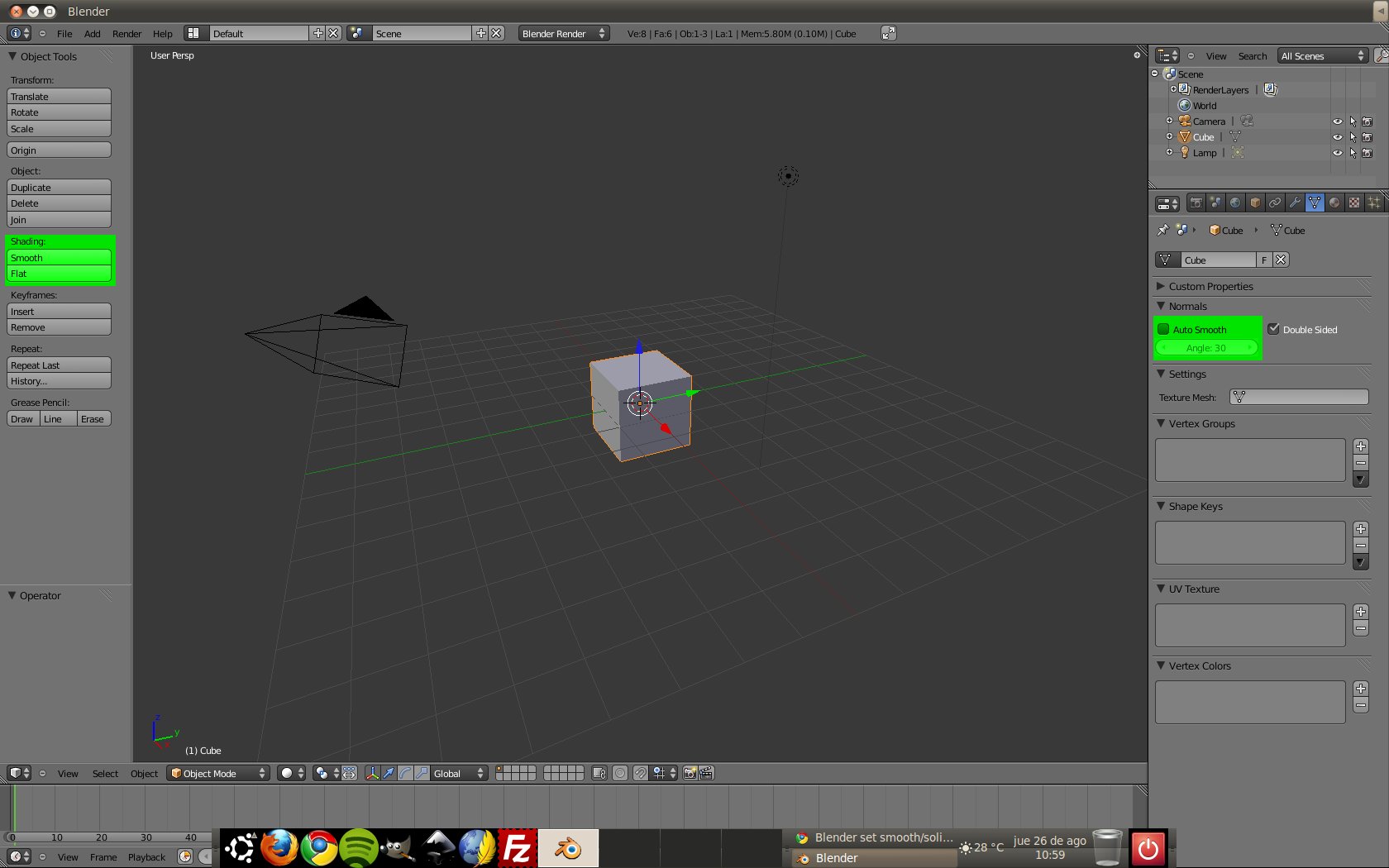Add a new vertex group with plus button
The height and width of the screenshot is (868, 1389).
point(1361,446)
